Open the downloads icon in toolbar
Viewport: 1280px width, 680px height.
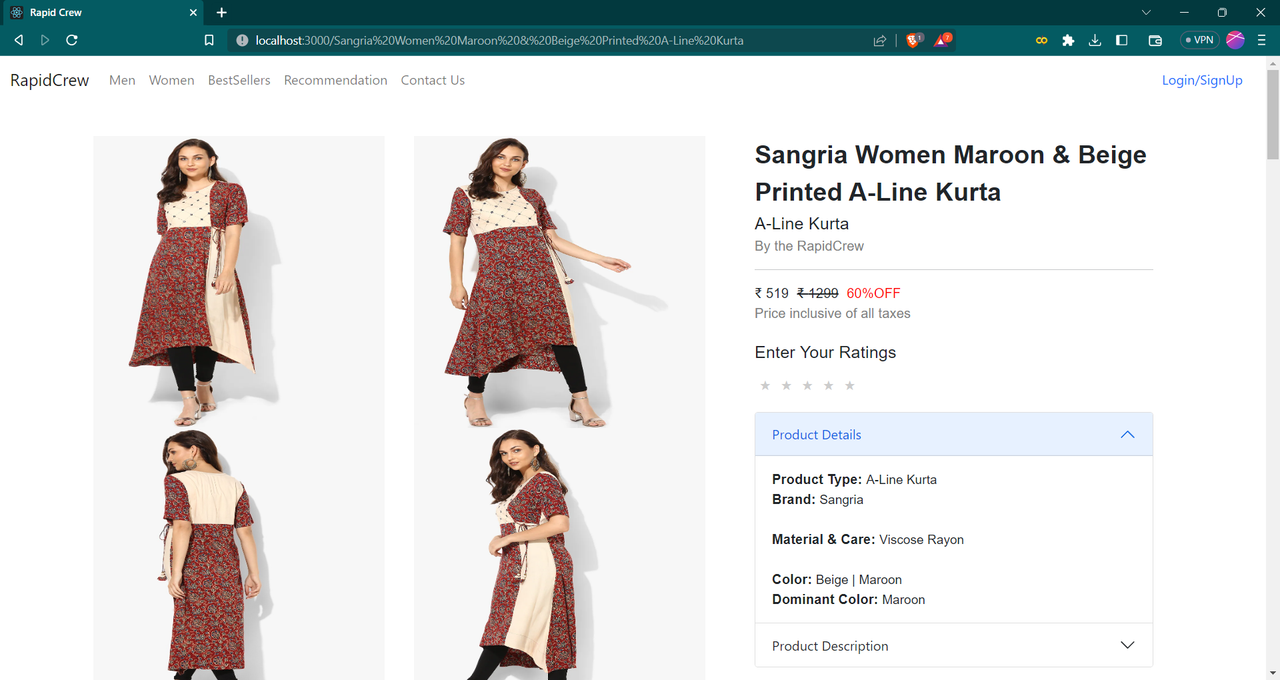click(x=1095, y=41)
